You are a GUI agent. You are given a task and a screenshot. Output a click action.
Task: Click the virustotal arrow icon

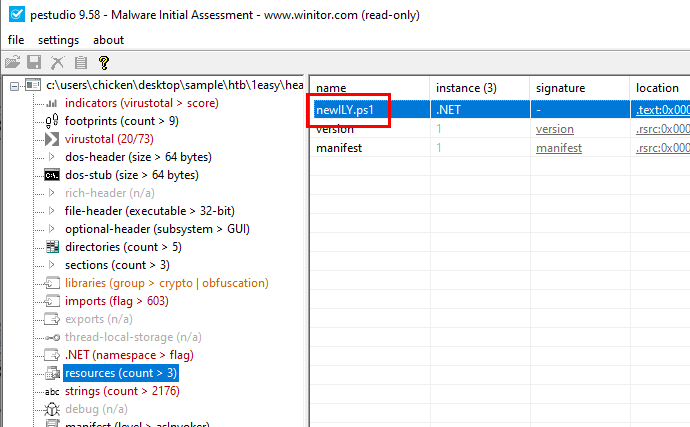(x=52, y=139)
